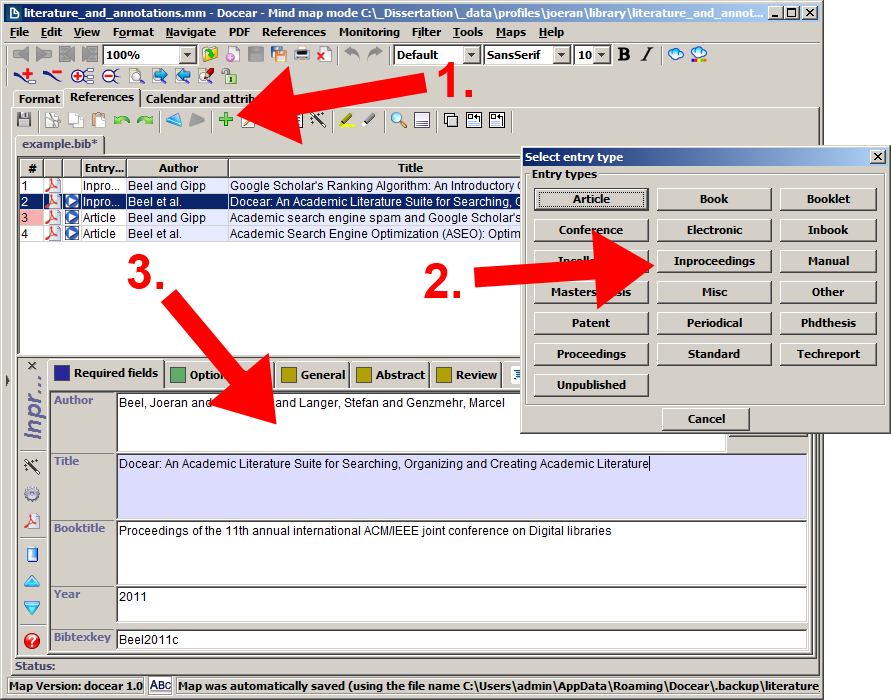Image resolution: width=891 pixels, height=700 pixels.
Task: Open the Edit menu
Action: tap(51, 32)
